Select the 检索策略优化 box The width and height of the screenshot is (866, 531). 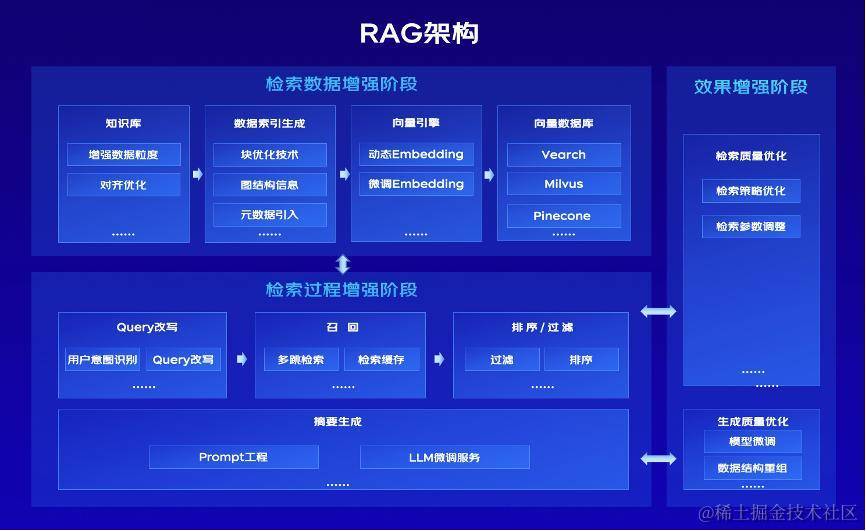pos(751,191)
